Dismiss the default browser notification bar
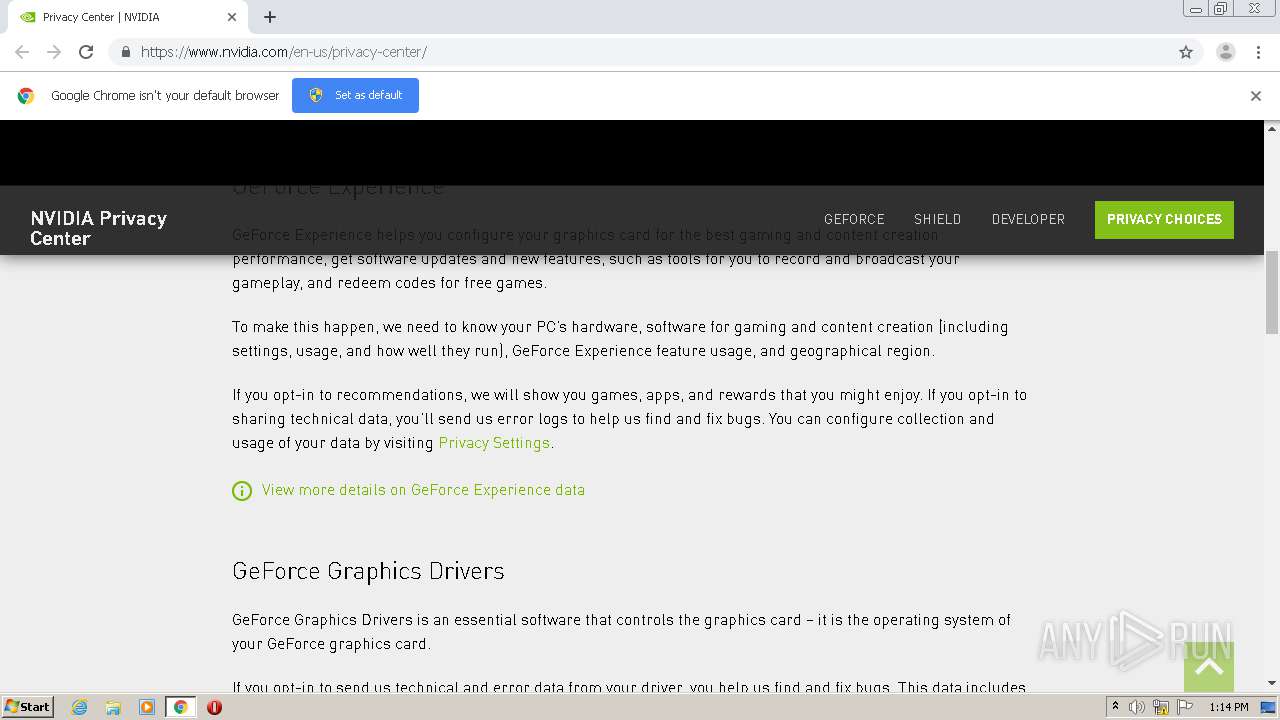Image resolution: width=1280 pixels, height=720 pixels. point(1256,96)
